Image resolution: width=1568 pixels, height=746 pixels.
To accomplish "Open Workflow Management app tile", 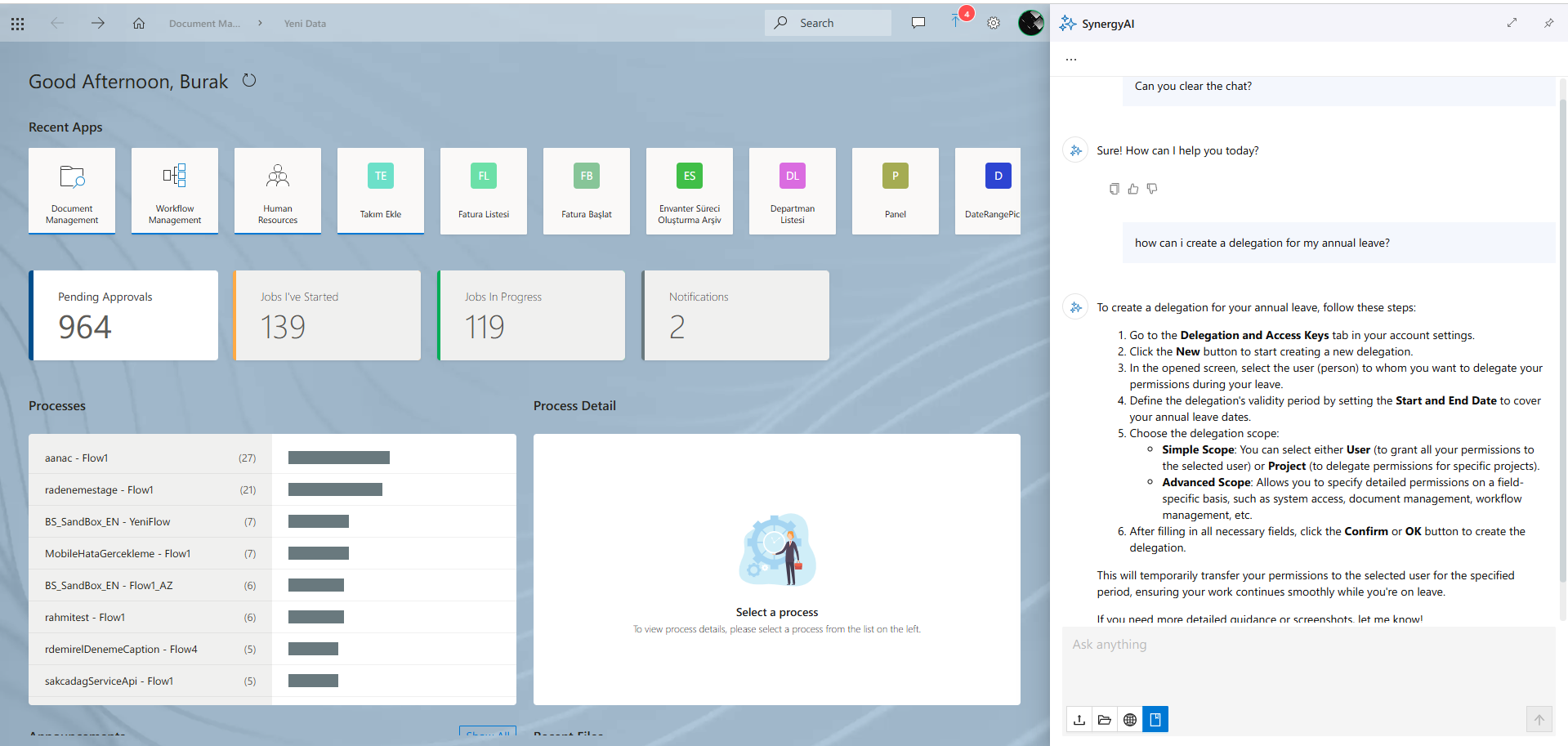I will coord(175,191).
